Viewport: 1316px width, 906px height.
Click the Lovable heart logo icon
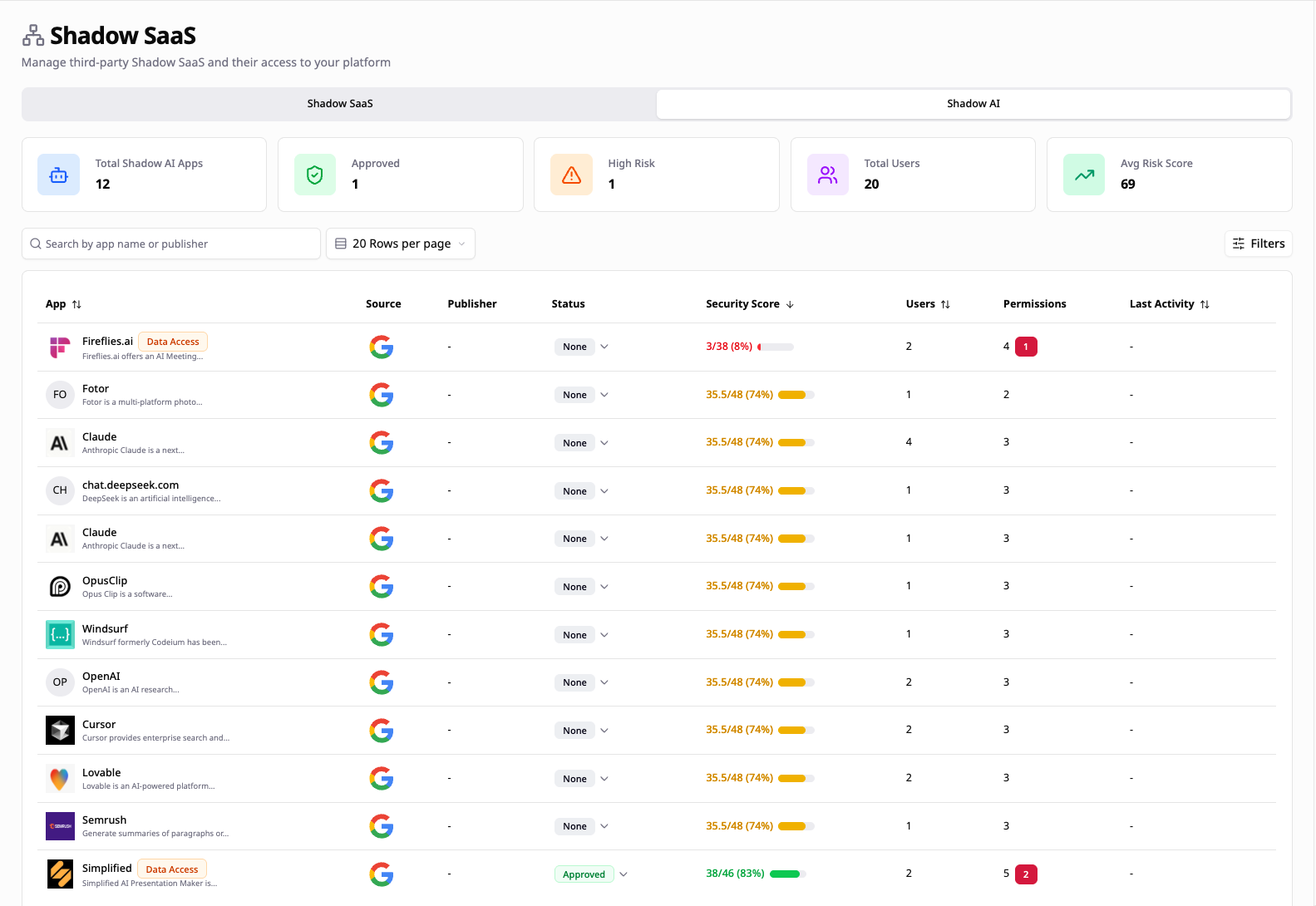(x=60, y=779)
